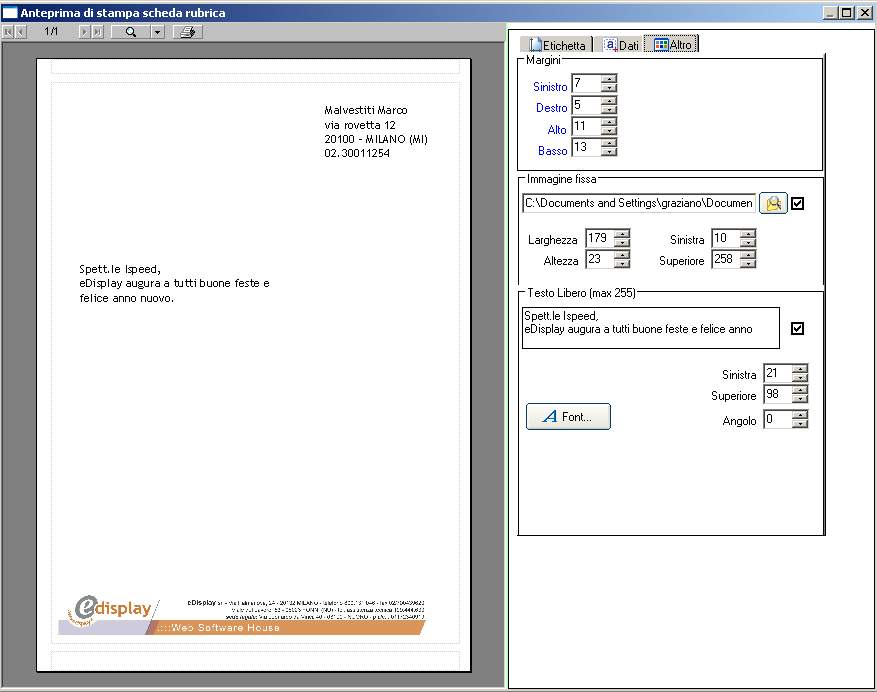Image resolution: width=877 pixels, height=692 pixels.
Task: Go to the first page of preview
Action: 9,32
